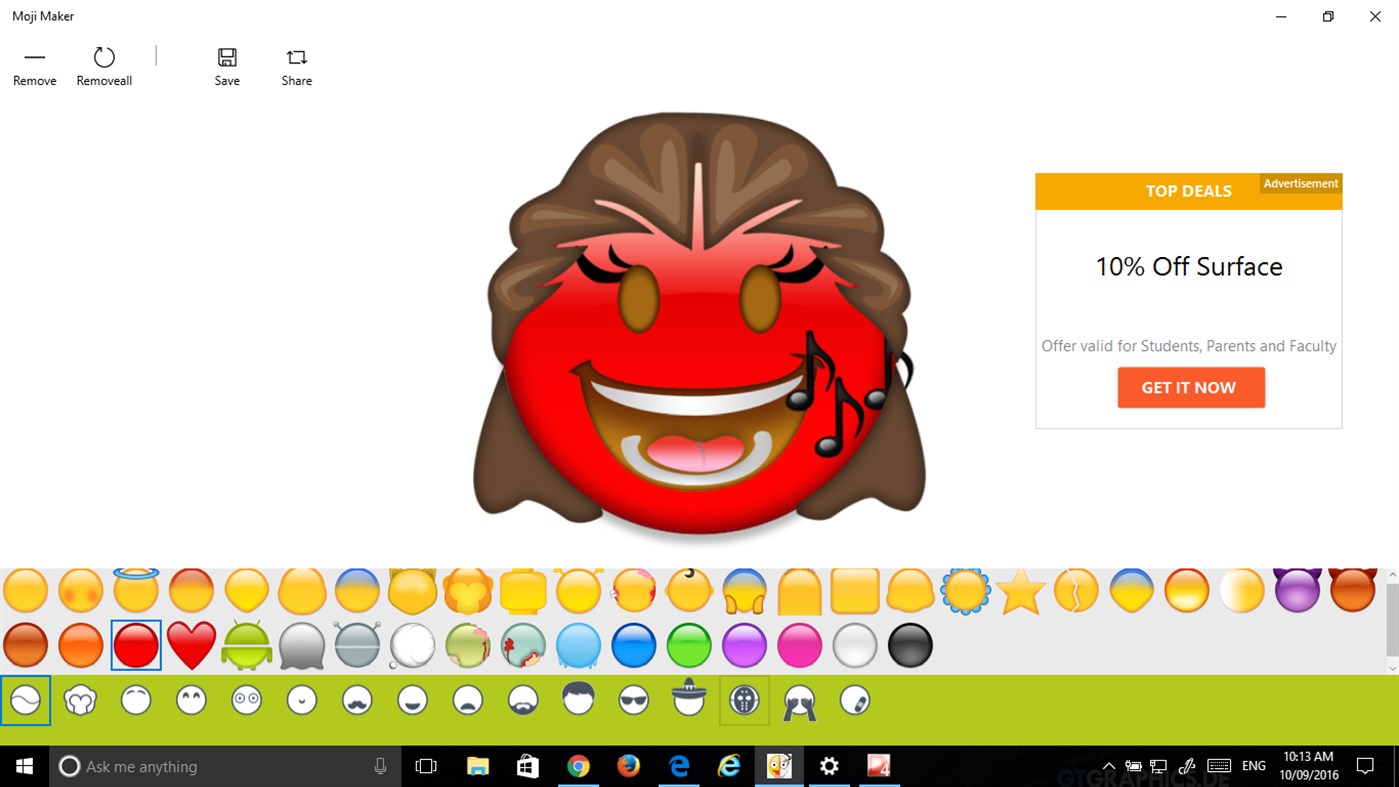
Task: Click Remove to delete last feature
Action: pos(33,65)
